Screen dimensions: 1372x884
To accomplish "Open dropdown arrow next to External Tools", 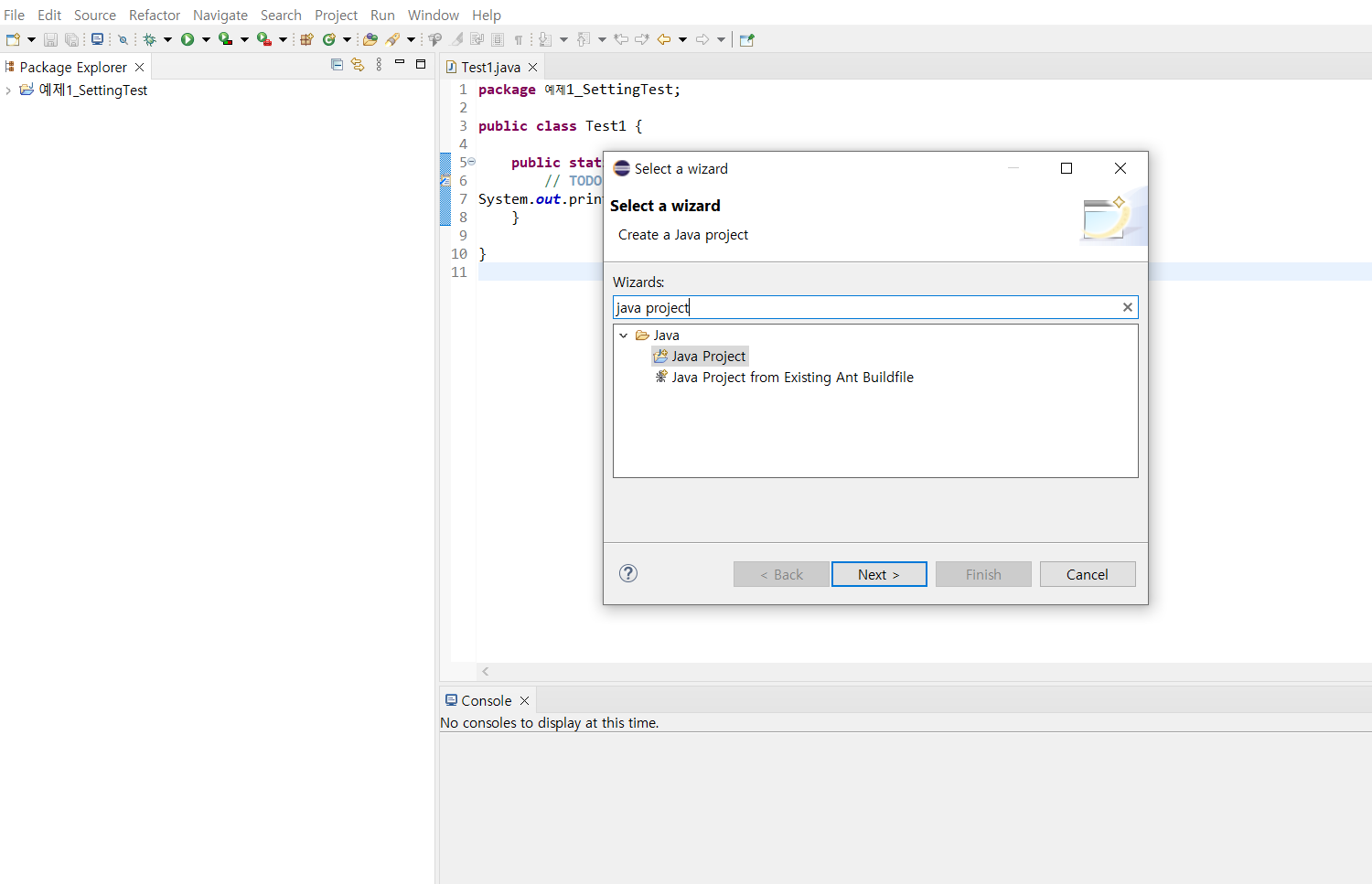I will click(283, 39).
